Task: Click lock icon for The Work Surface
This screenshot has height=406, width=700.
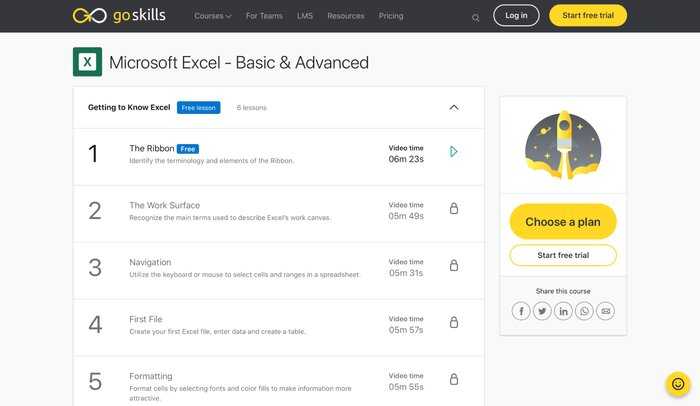Action: (x=454, y=208)
